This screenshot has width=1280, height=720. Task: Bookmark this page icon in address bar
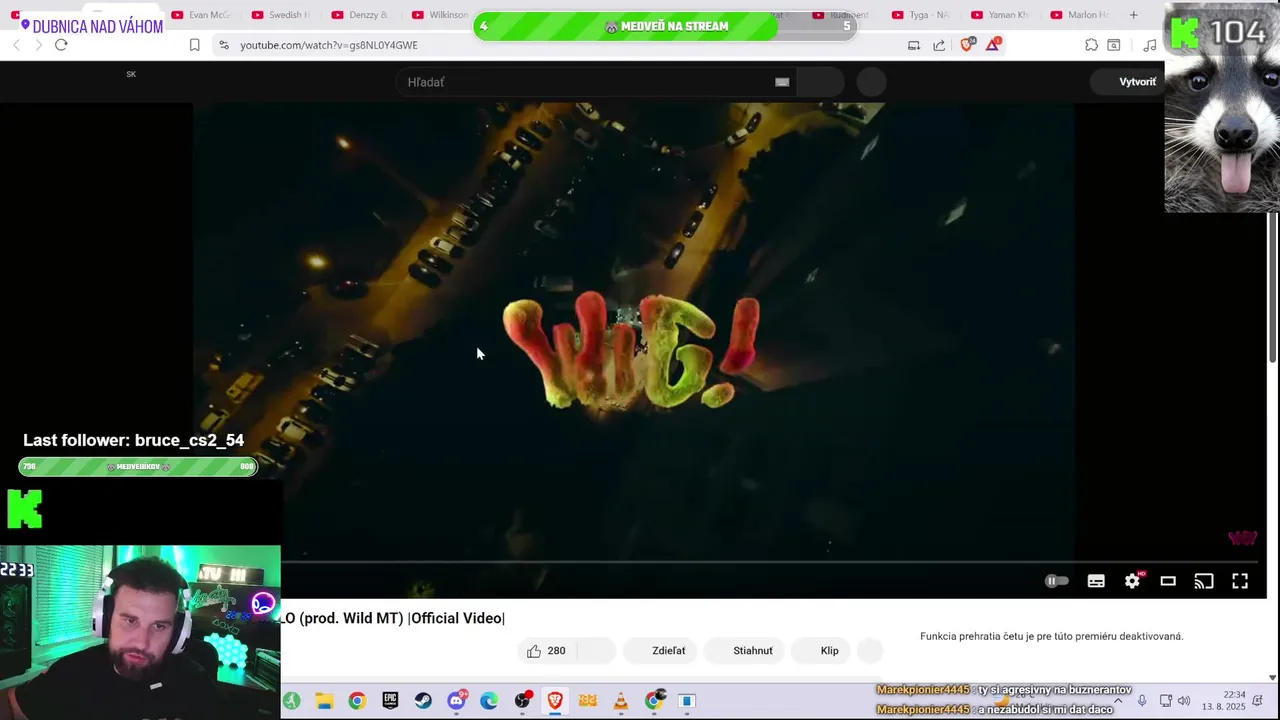pyautogui.click(x=194, y=45)
